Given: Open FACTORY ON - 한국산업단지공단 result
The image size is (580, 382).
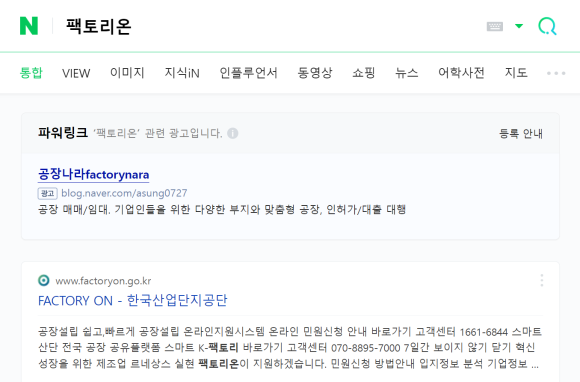Looking at the screenshot, I should coord(132,300).
